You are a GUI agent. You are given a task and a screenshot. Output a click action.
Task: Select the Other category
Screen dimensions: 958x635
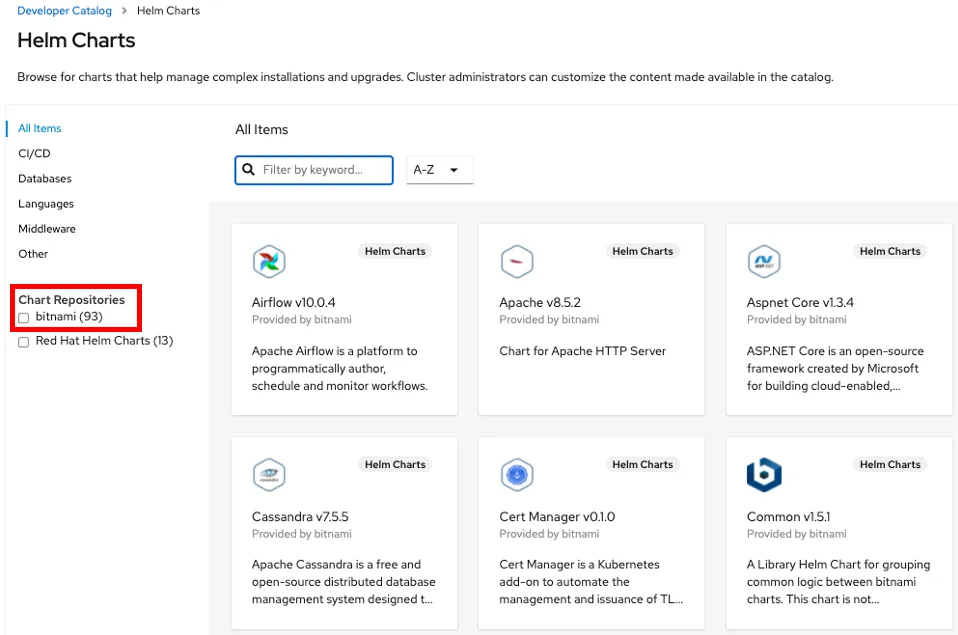33,254
